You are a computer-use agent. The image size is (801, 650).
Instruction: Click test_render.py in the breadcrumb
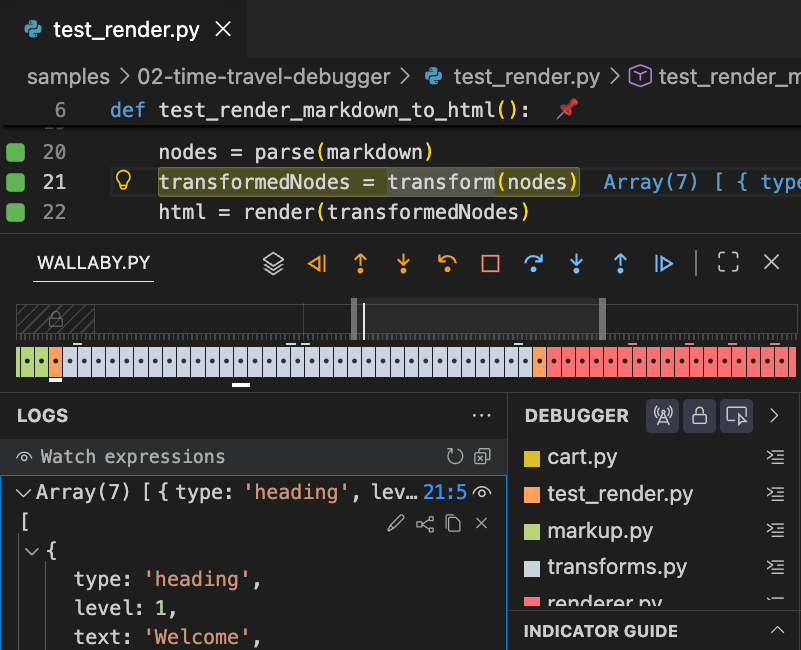point(526,77)
